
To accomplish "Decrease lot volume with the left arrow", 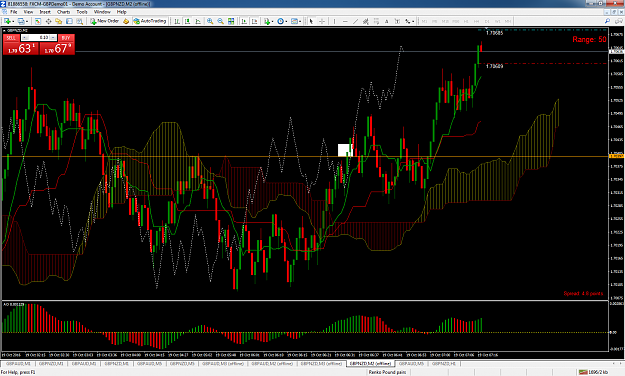I will coord(25,37).
